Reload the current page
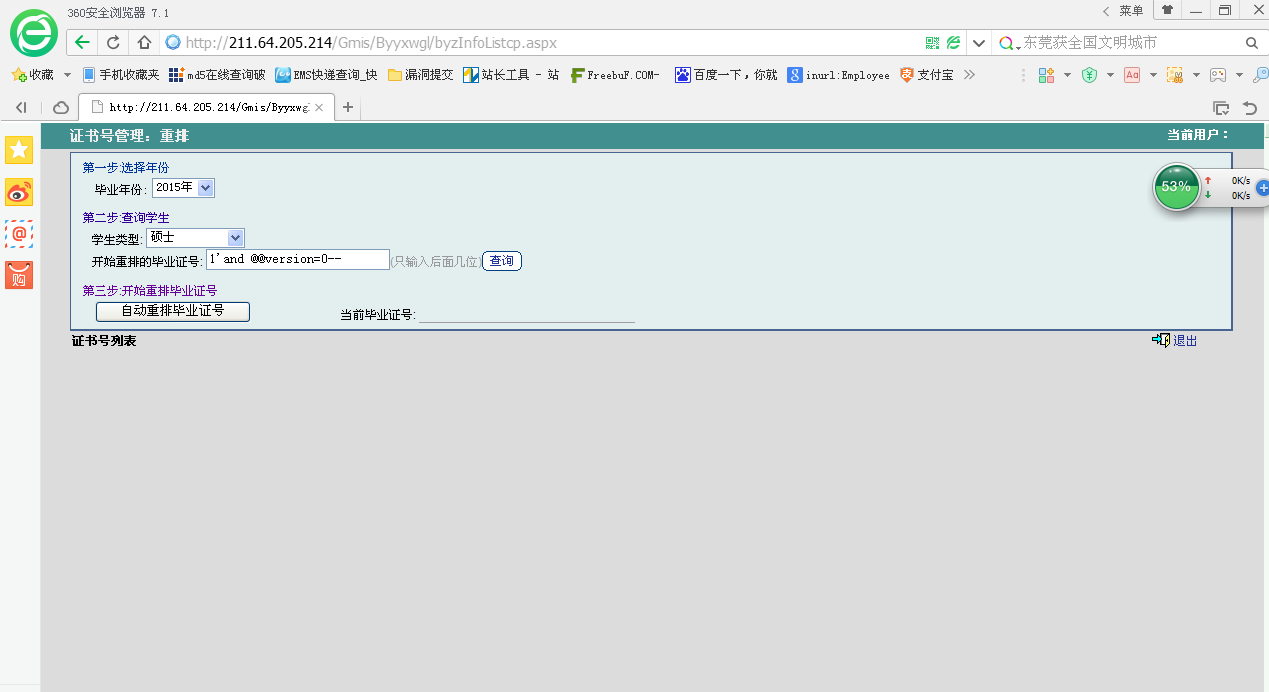The height and width of the screenshot is (692, 1269). [113, 43]
